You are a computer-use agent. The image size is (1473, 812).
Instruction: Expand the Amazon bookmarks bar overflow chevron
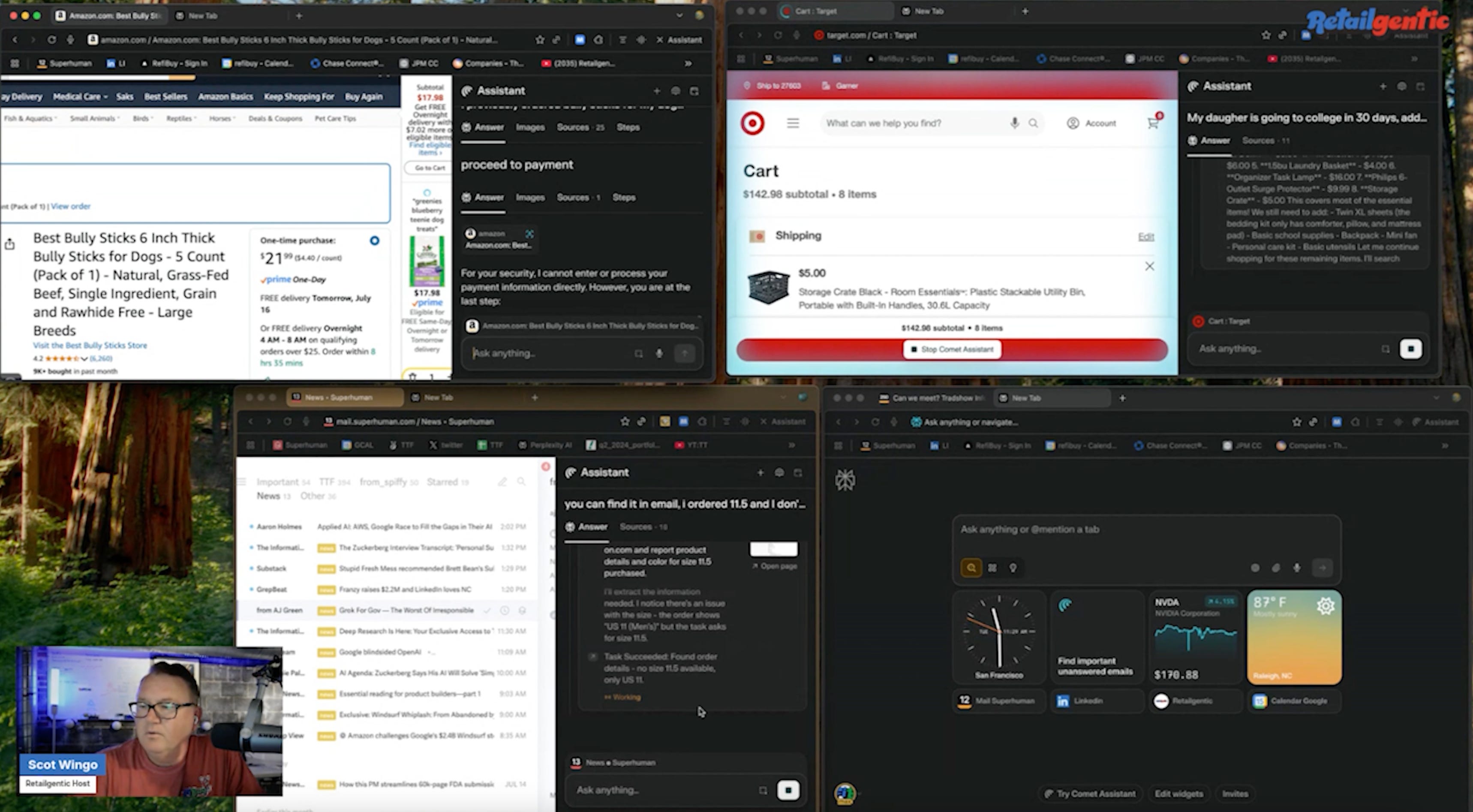688,63
